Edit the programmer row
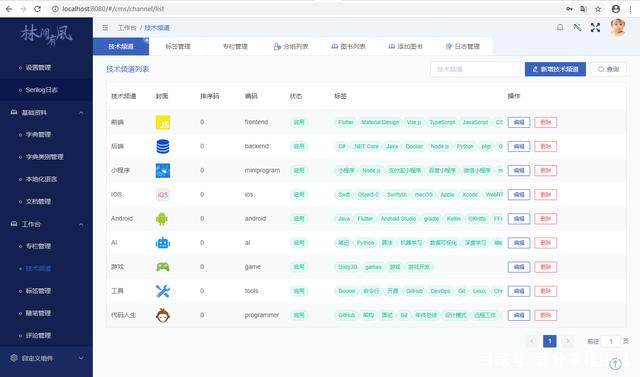 tap(519, 315)
